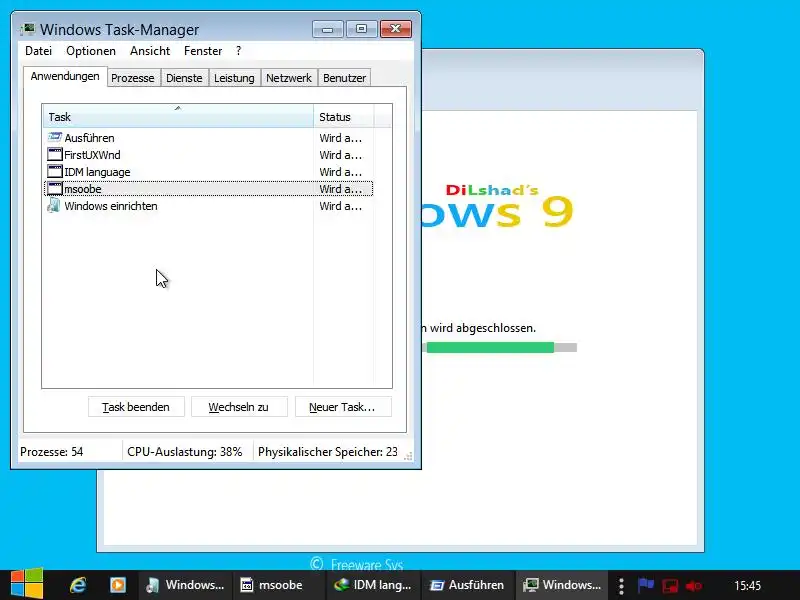Click the Ausführen task icon
The image size is (800, 600).
55,137
